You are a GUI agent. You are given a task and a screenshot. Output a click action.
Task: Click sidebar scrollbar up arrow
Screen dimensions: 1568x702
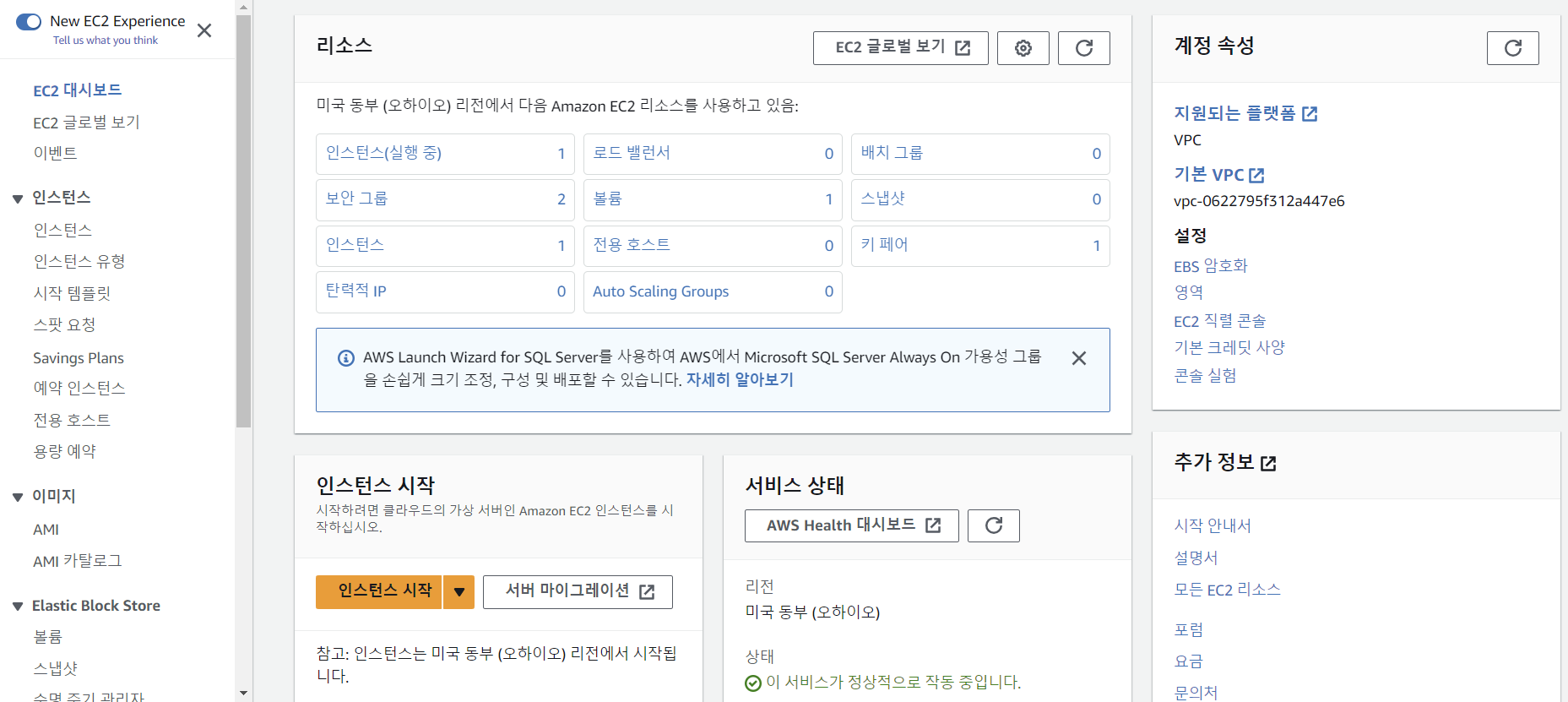pos(244,7)
